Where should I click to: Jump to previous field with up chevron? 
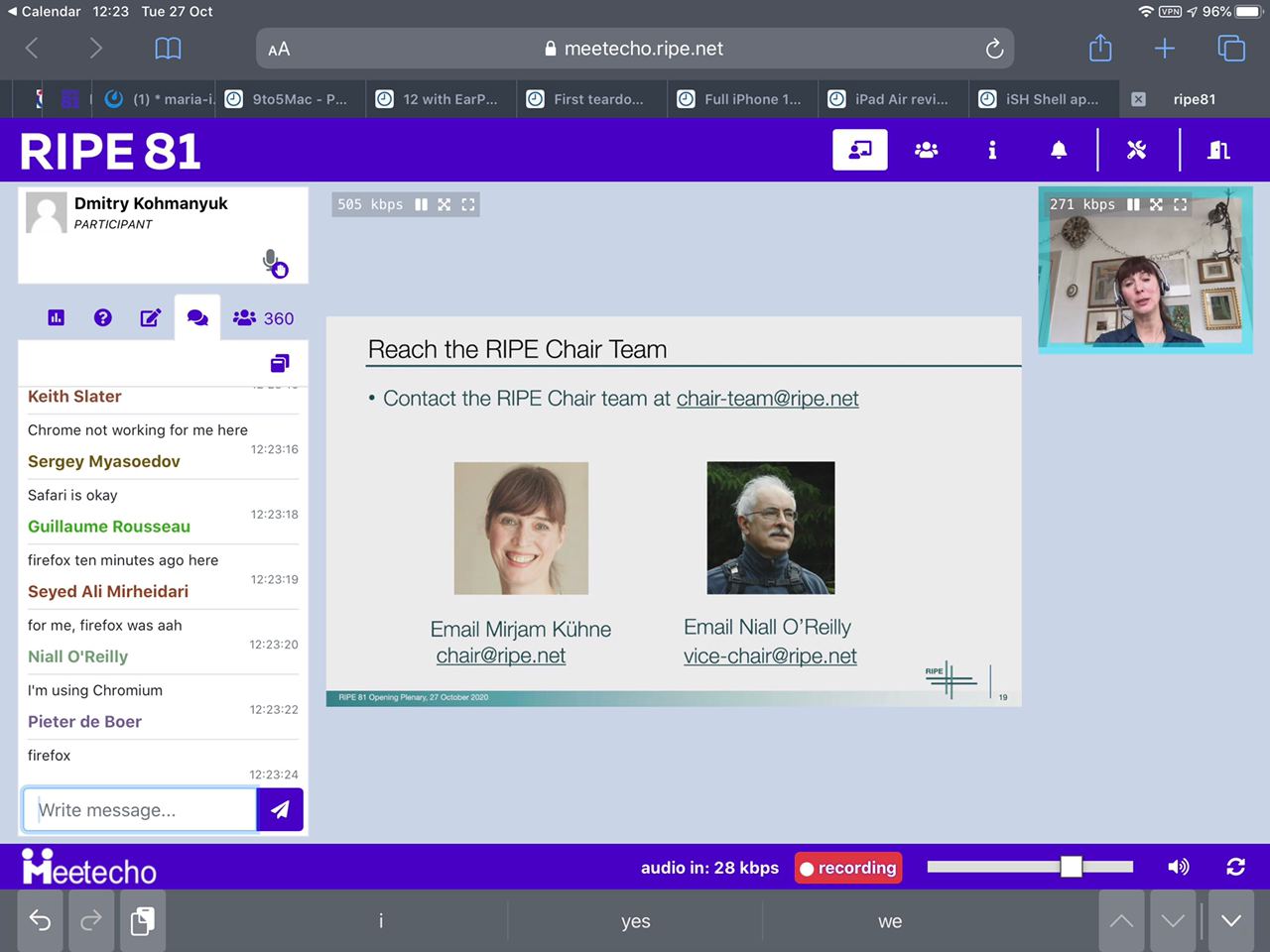coord(1121,920)
